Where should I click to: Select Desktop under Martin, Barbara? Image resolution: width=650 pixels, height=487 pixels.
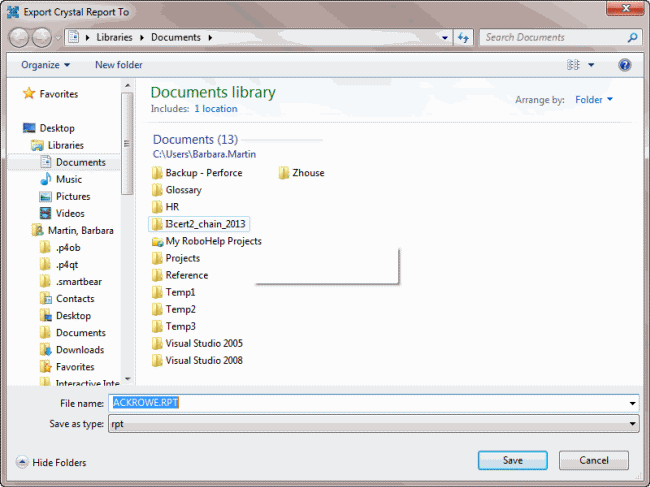pos(73,315)
